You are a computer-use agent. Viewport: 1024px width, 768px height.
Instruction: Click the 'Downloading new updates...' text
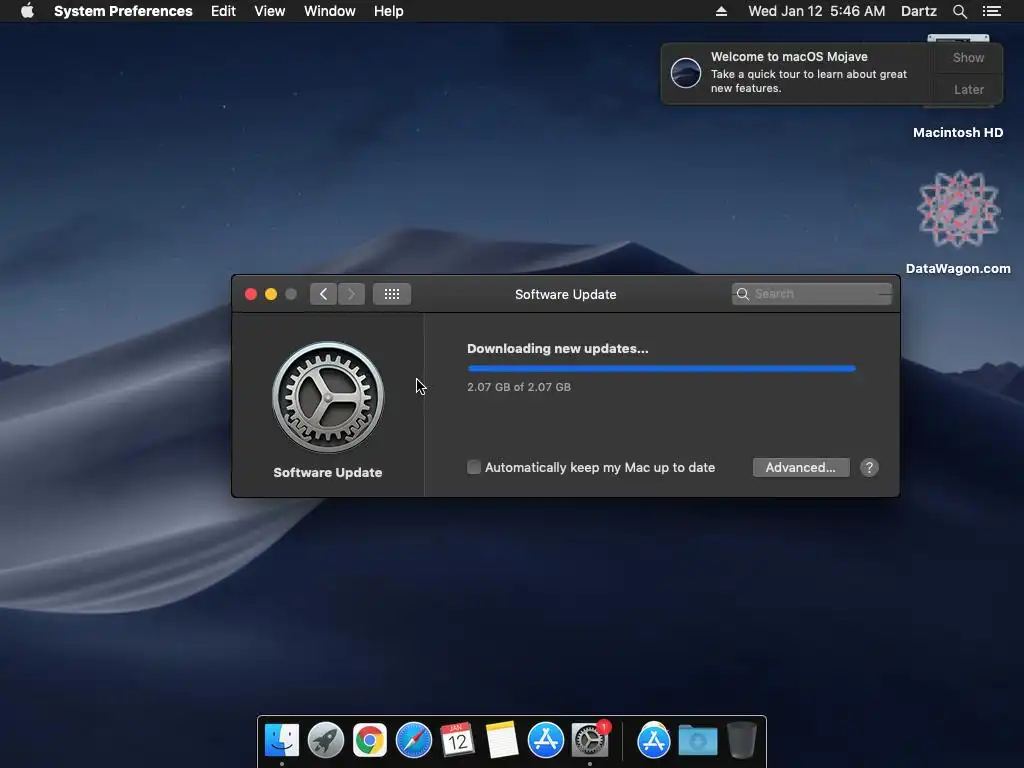point(557,349)
